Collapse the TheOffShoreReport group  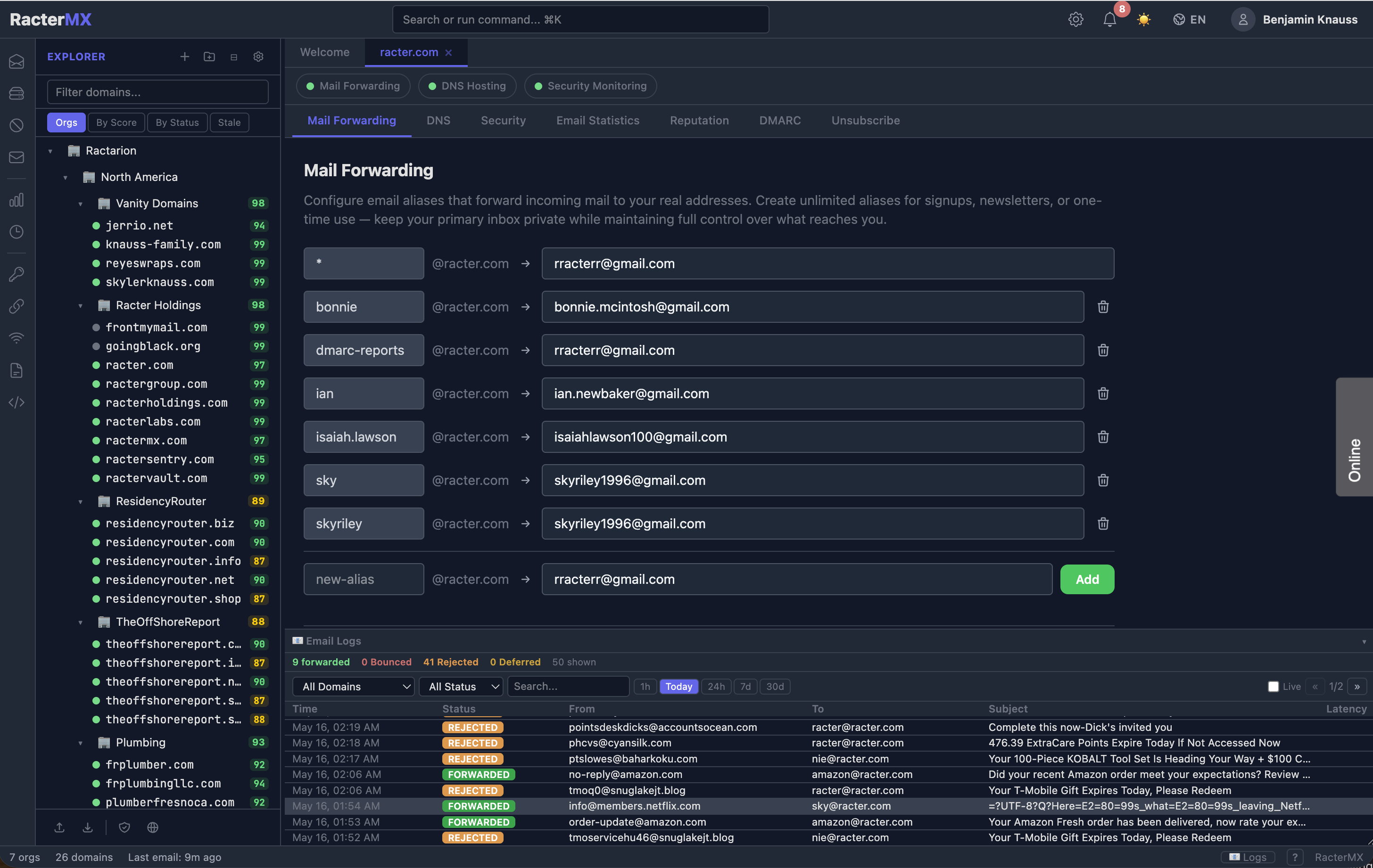(81, 622)
